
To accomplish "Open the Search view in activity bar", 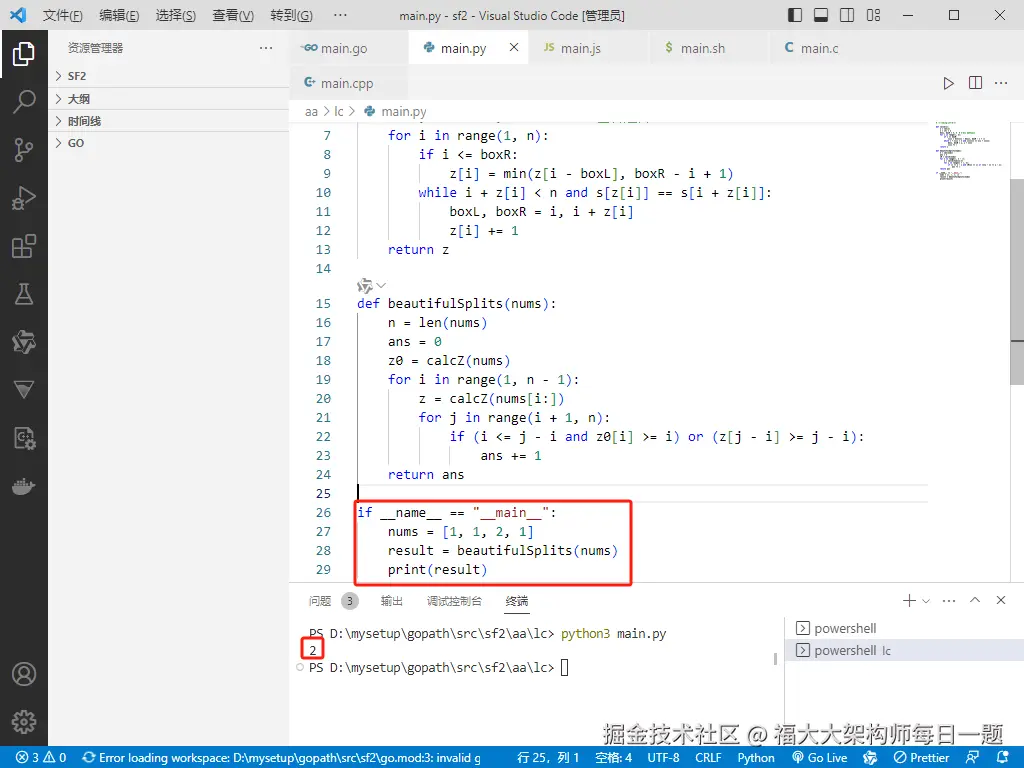I will [24, 102].
